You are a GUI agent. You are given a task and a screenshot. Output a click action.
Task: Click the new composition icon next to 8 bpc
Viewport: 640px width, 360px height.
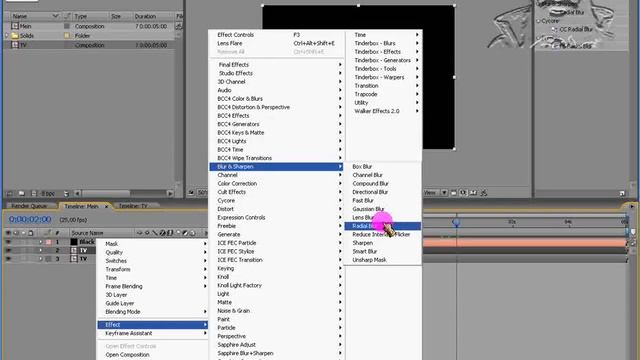pyautogui.click(x=34, y=193)
